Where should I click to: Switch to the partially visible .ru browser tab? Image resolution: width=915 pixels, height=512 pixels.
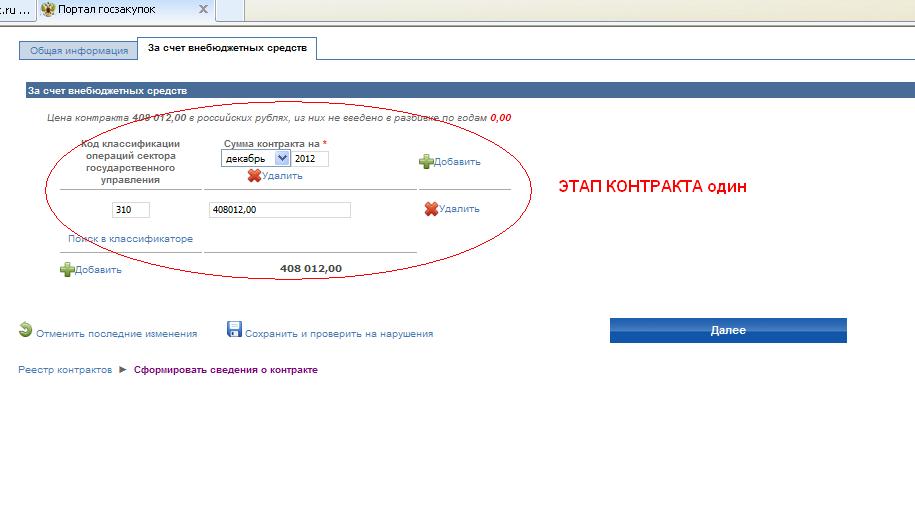pyautogui.click(x=14, y=9)
